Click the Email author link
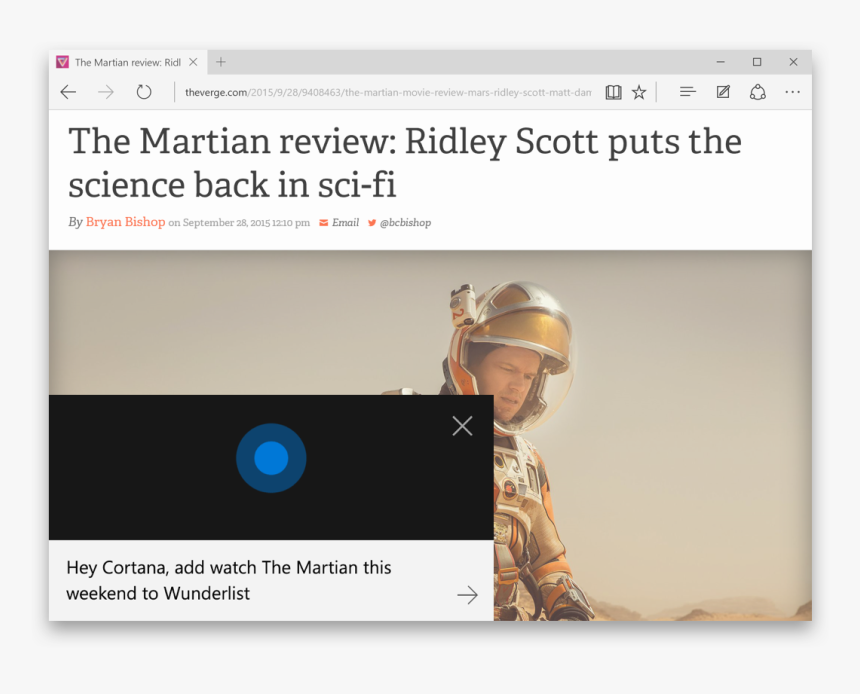This screenshot has width=860, height=694. coord(345,222)
